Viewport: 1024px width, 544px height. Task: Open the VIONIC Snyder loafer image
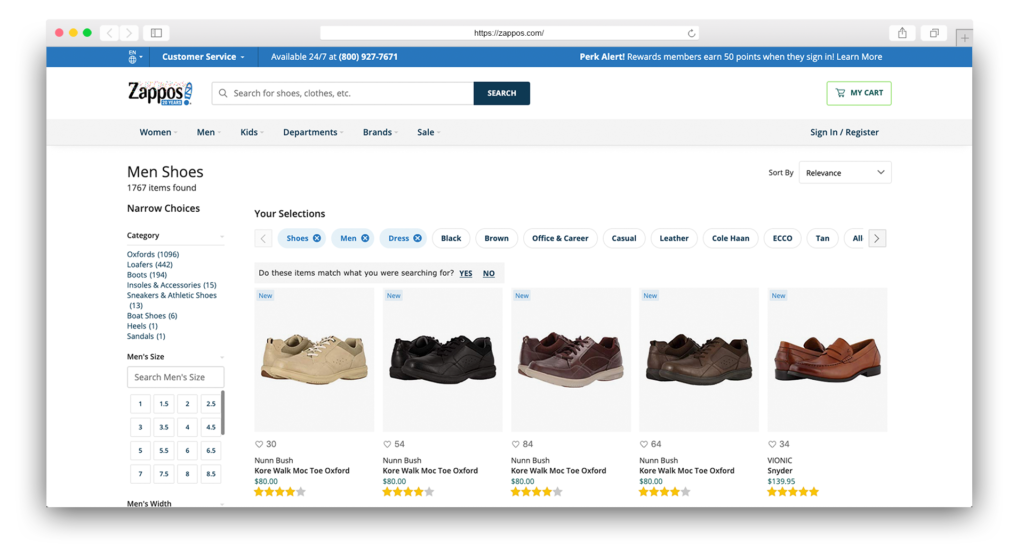coord(827,360)
